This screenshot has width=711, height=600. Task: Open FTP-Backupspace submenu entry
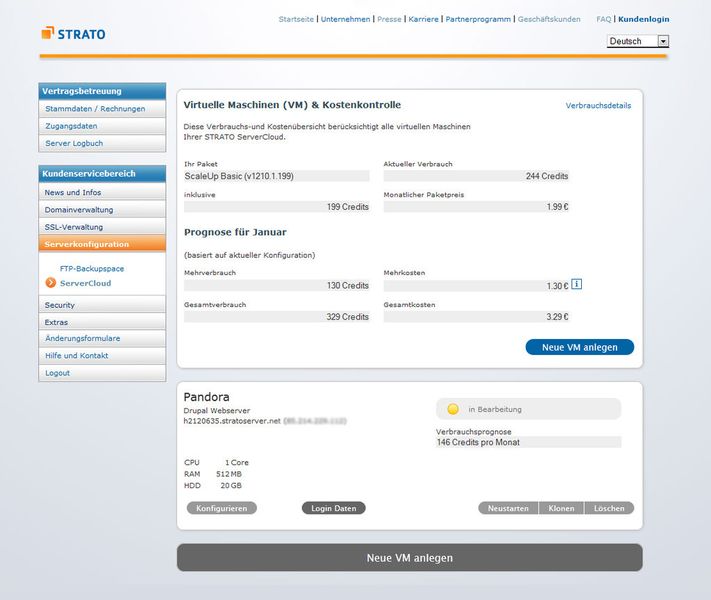pyautogui.click(x=92, y=268)
